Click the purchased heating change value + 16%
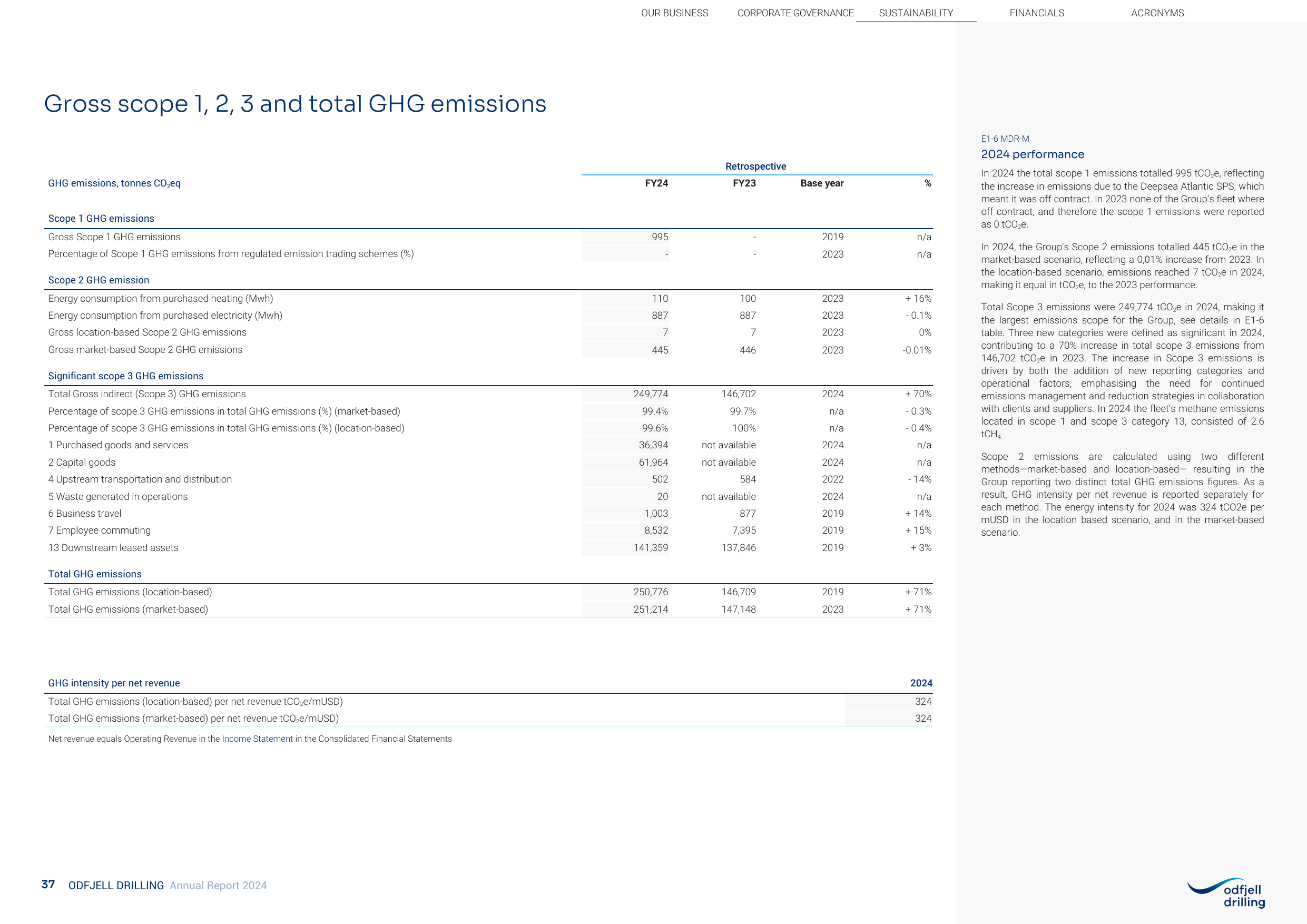1307x924 pixels. click(918, 298)
